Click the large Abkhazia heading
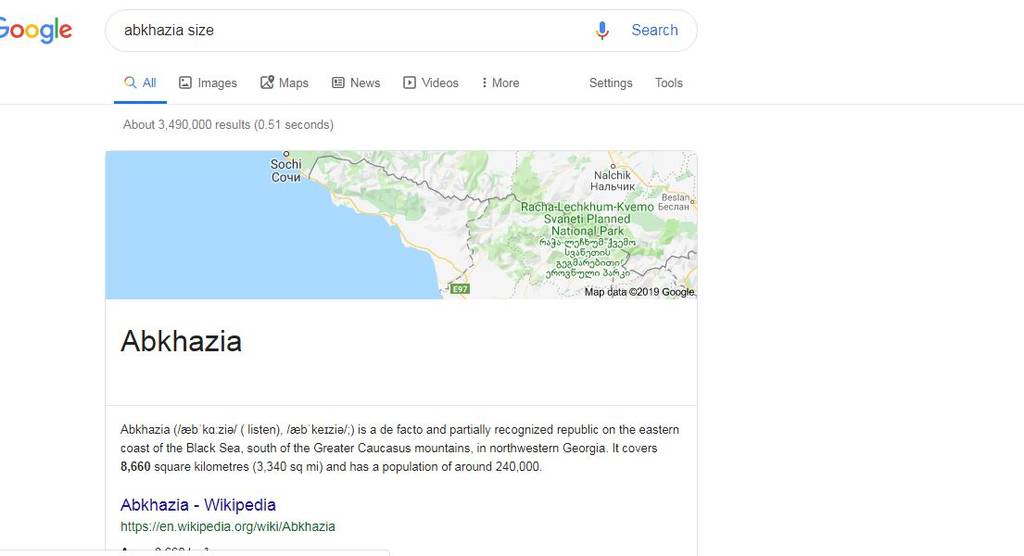This screenshot has height=556, width=1024. (181, 341)
